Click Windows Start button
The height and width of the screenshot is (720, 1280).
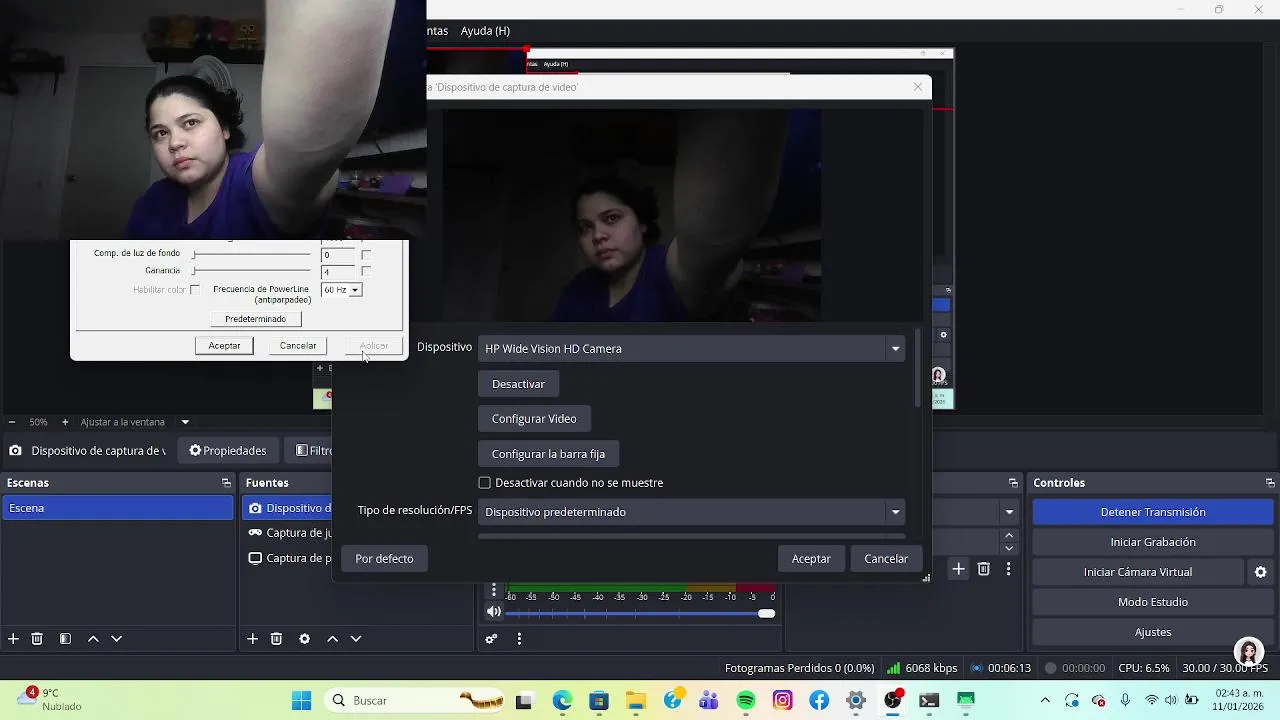tap(301, 700)
